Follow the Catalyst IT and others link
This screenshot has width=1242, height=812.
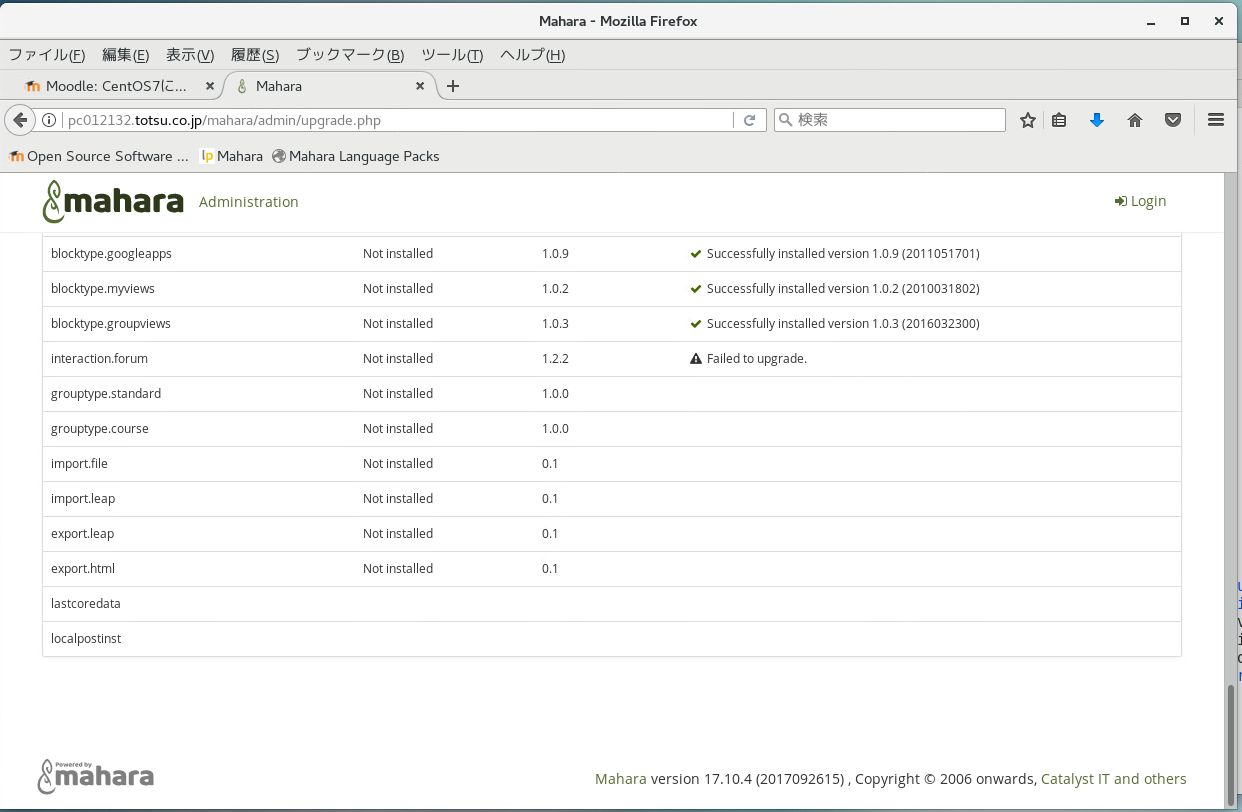(x=1114, y=779)
